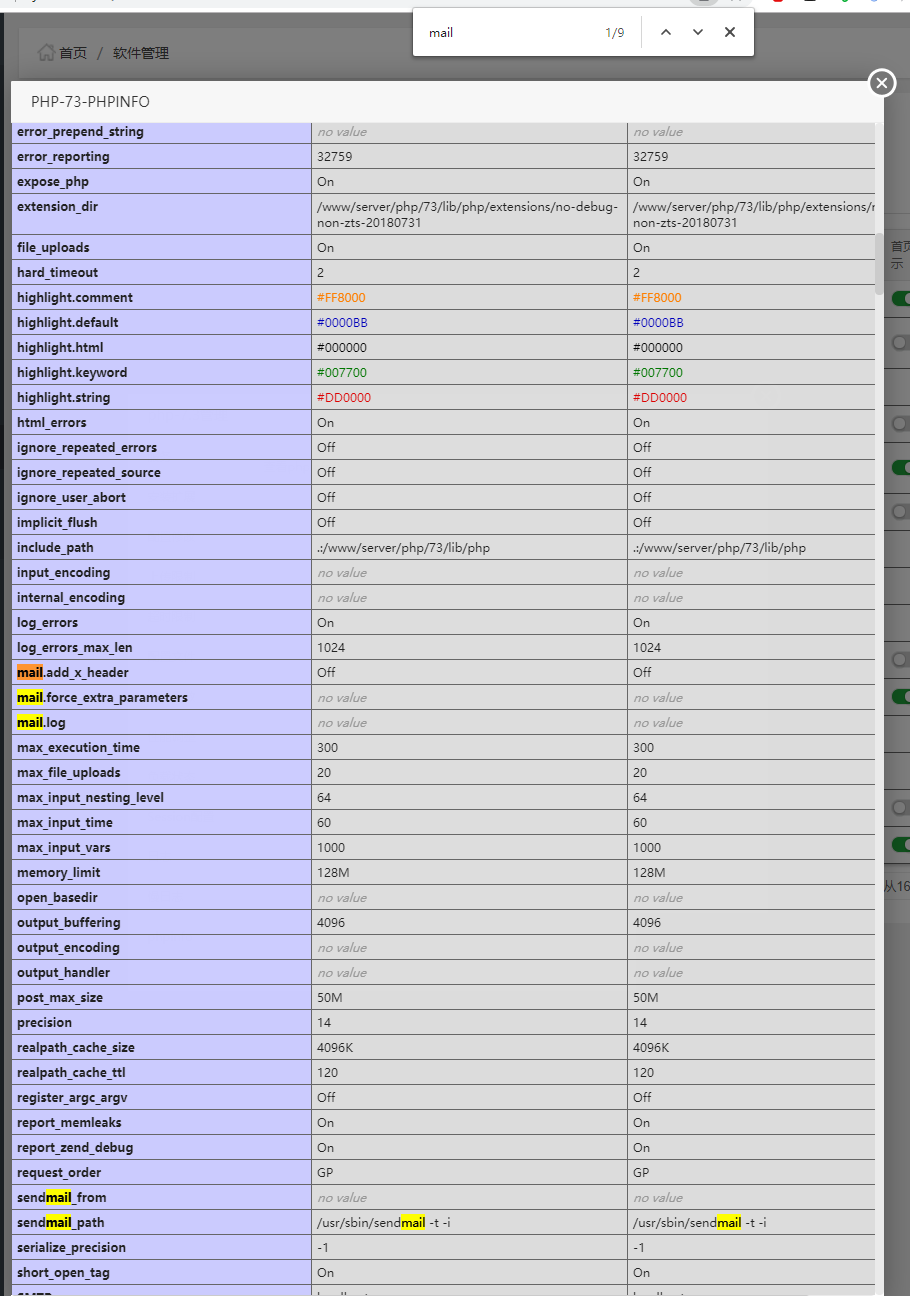This screenshot has height=1296, width=910.
Task: Select the highlight.string directive name
Action: pyautogui.click(x=64, y=397)
